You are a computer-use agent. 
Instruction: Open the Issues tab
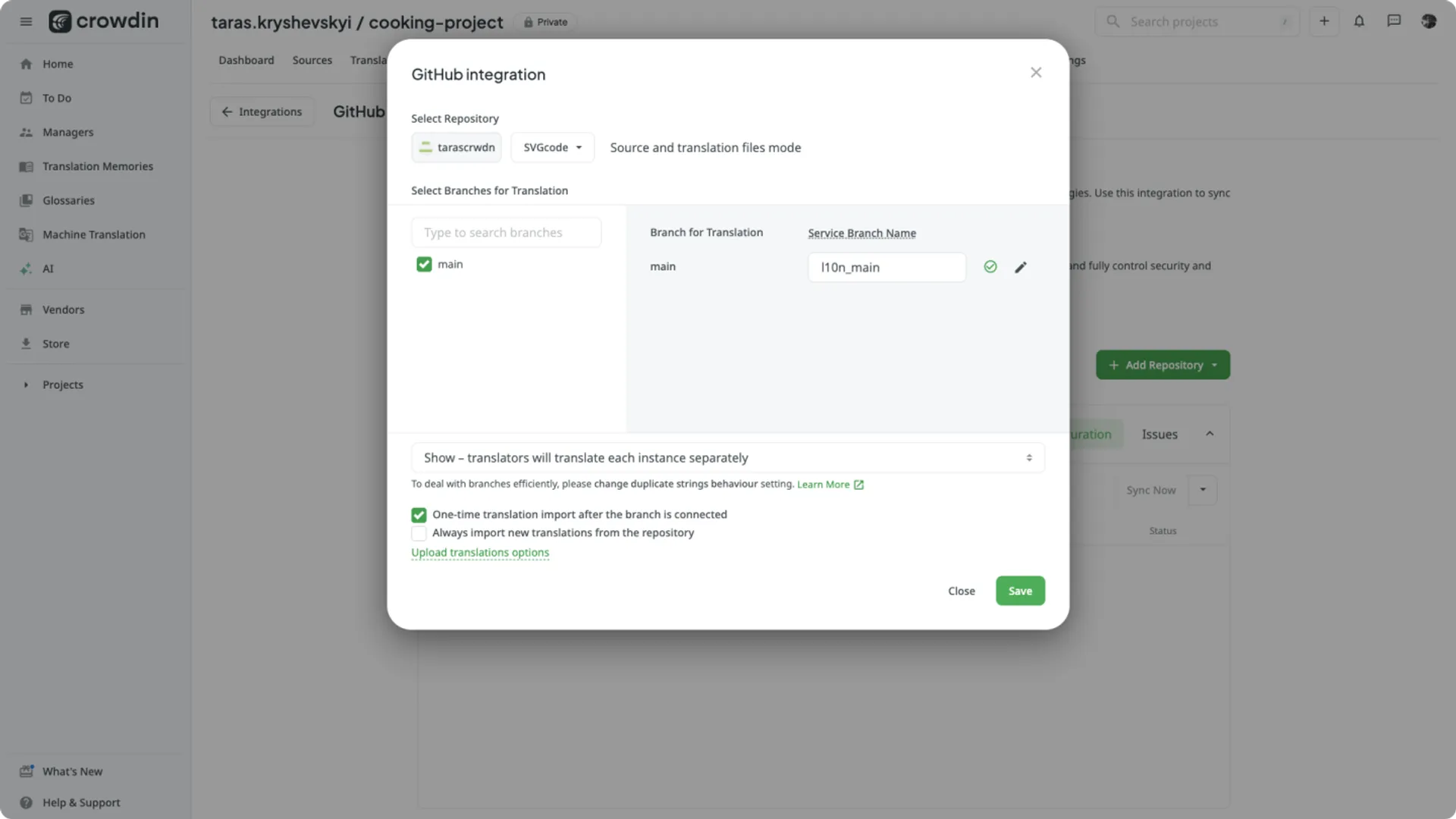pyautogui.click(x=1159, y=435)
